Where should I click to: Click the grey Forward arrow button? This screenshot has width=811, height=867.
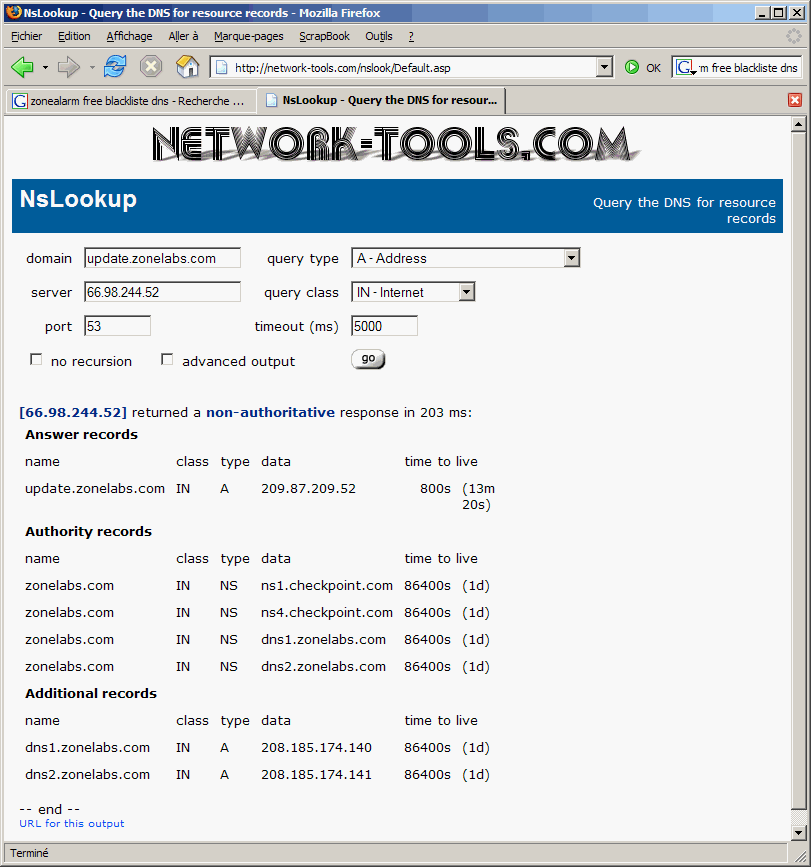69,67
